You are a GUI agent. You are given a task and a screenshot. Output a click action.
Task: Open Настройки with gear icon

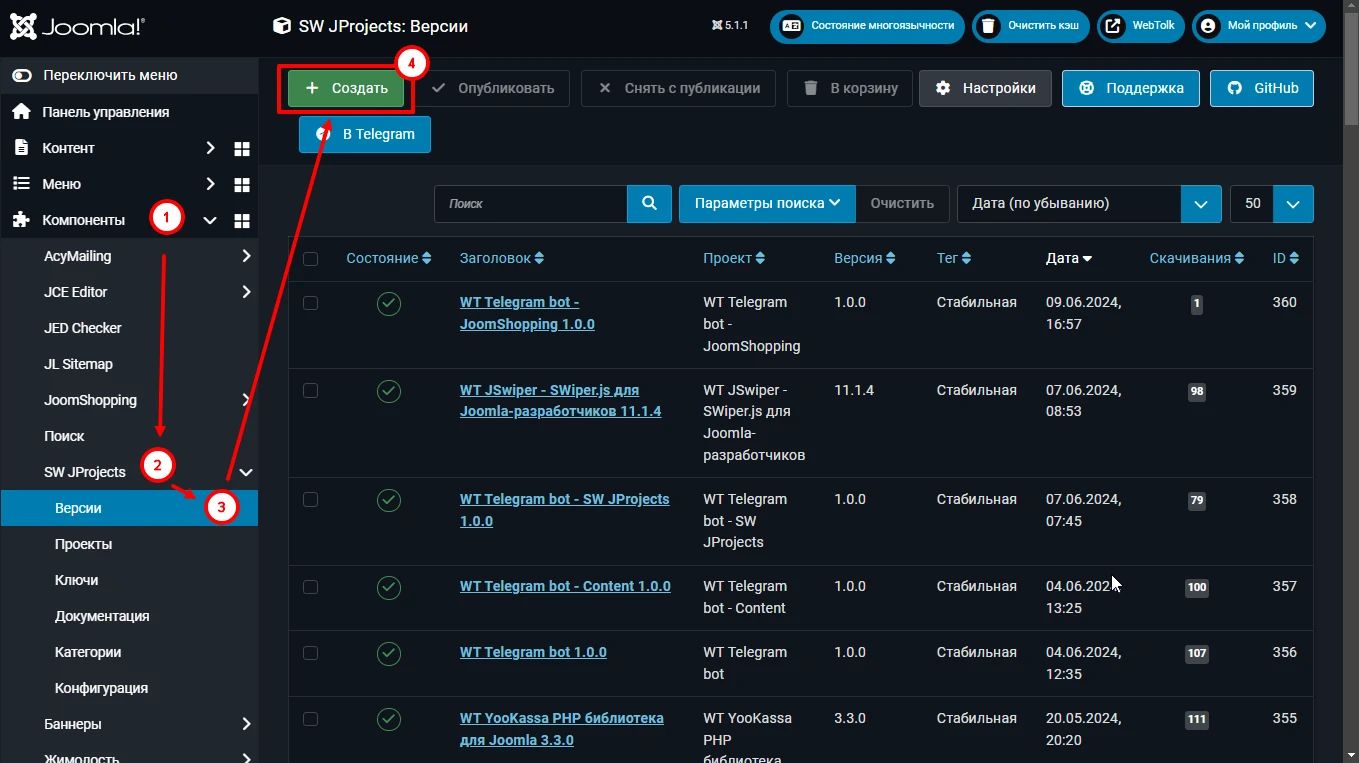(x=985, y=88)
